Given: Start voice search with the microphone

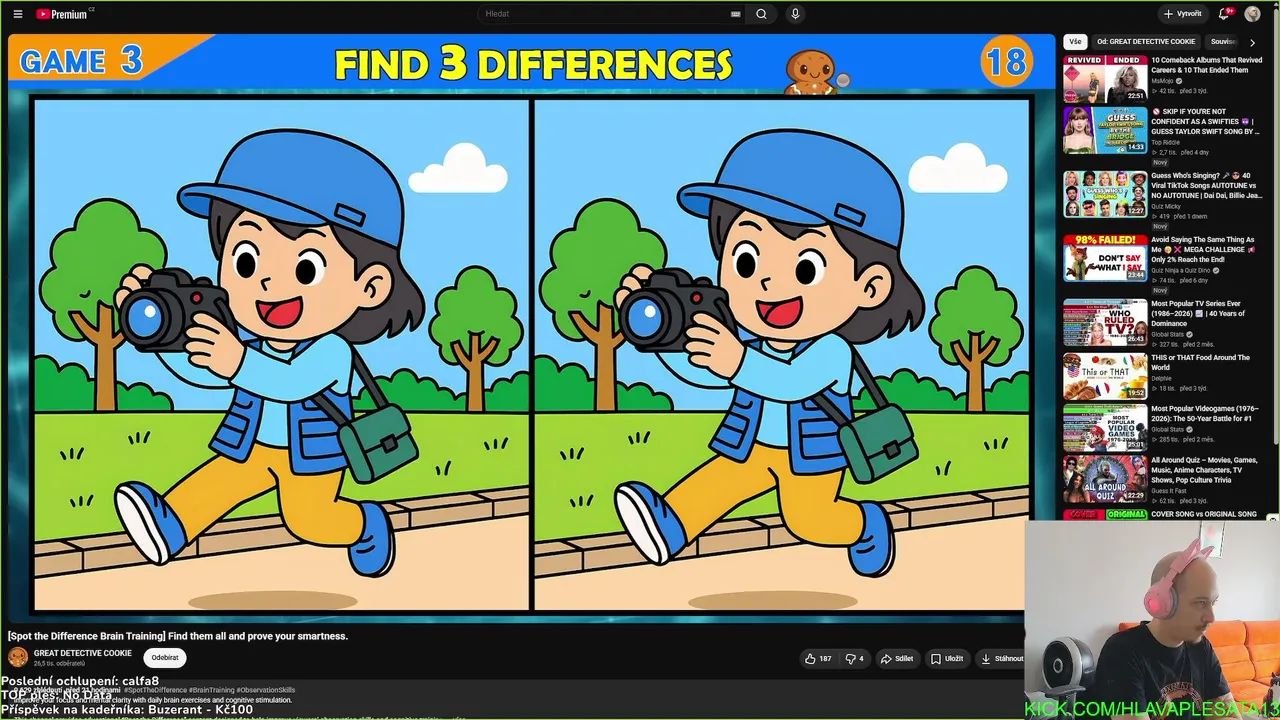Looking at the screenshot, I should (x=795, y=14).
